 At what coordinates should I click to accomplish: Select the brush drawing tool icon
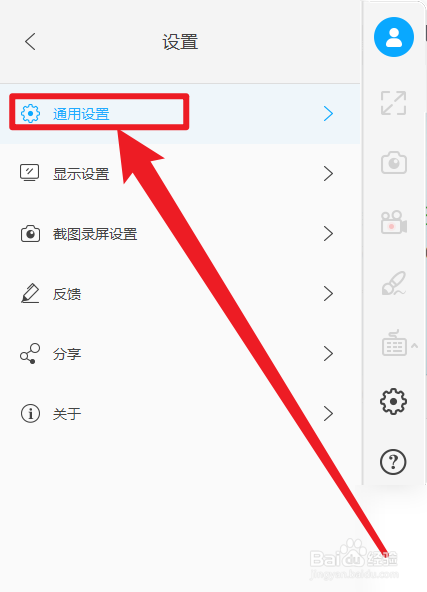[x=393, y=283]
